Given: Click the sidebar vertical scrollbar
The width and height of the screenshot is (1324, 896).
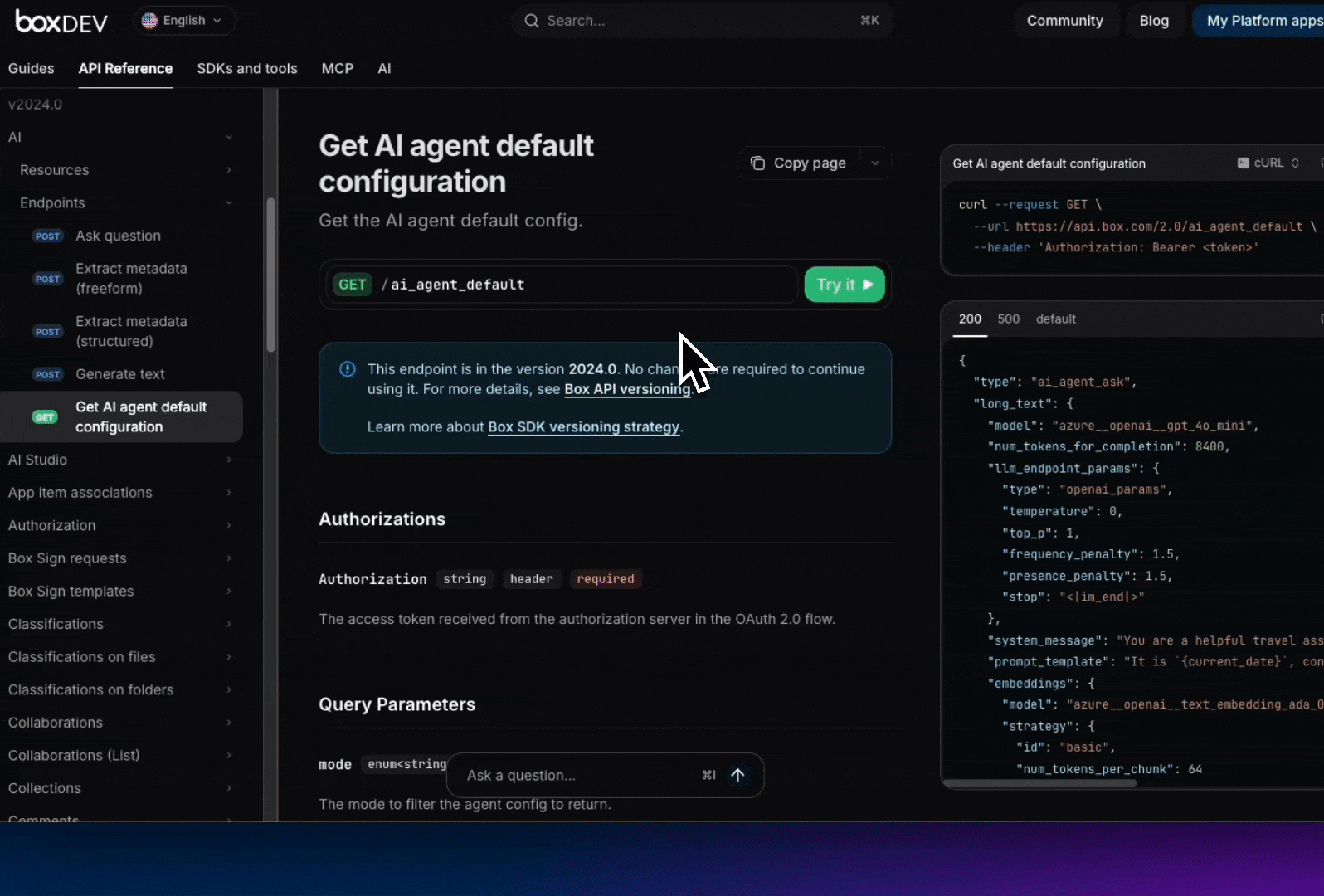Looking at the screenshot, I should 270,275.
